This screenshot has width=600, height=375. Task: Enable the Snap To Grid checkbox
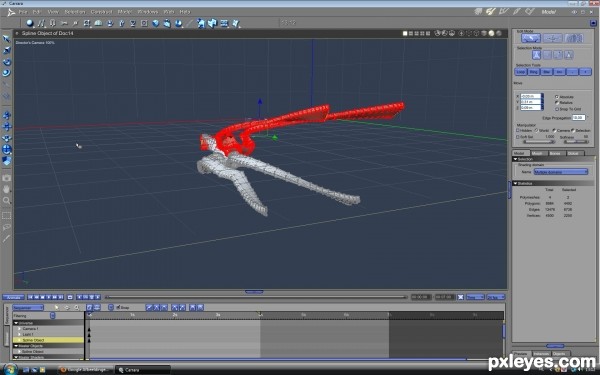557,109
